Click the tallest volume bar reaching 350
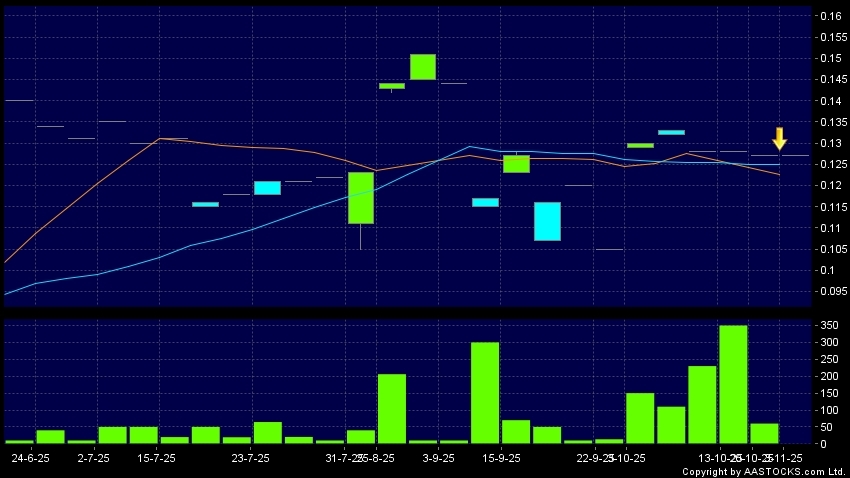Screen dimensions: 850x478 tap(733, 384)
